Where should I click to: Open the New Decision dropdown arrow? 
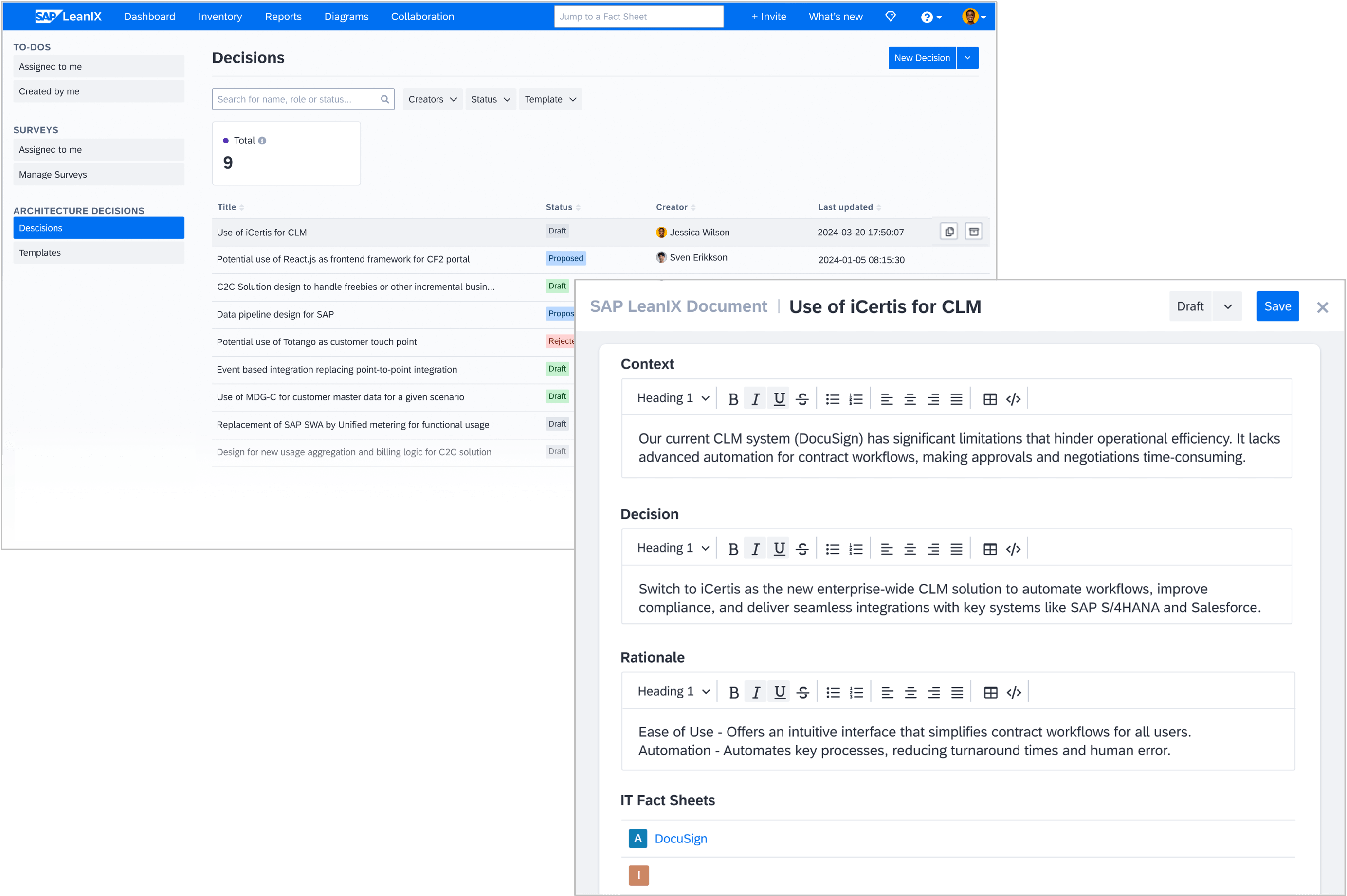[x=967, y=58]
